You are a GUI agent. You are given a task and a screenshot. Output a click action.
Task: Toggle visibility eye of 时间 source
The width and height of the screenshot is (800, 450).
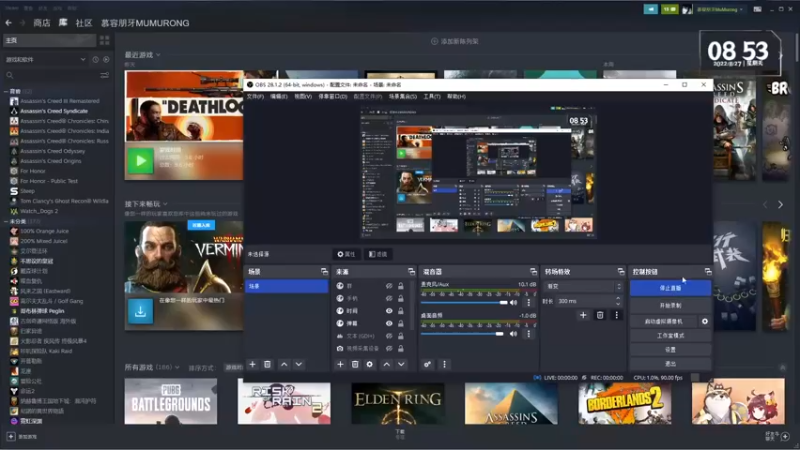click(x=389, y=311)
